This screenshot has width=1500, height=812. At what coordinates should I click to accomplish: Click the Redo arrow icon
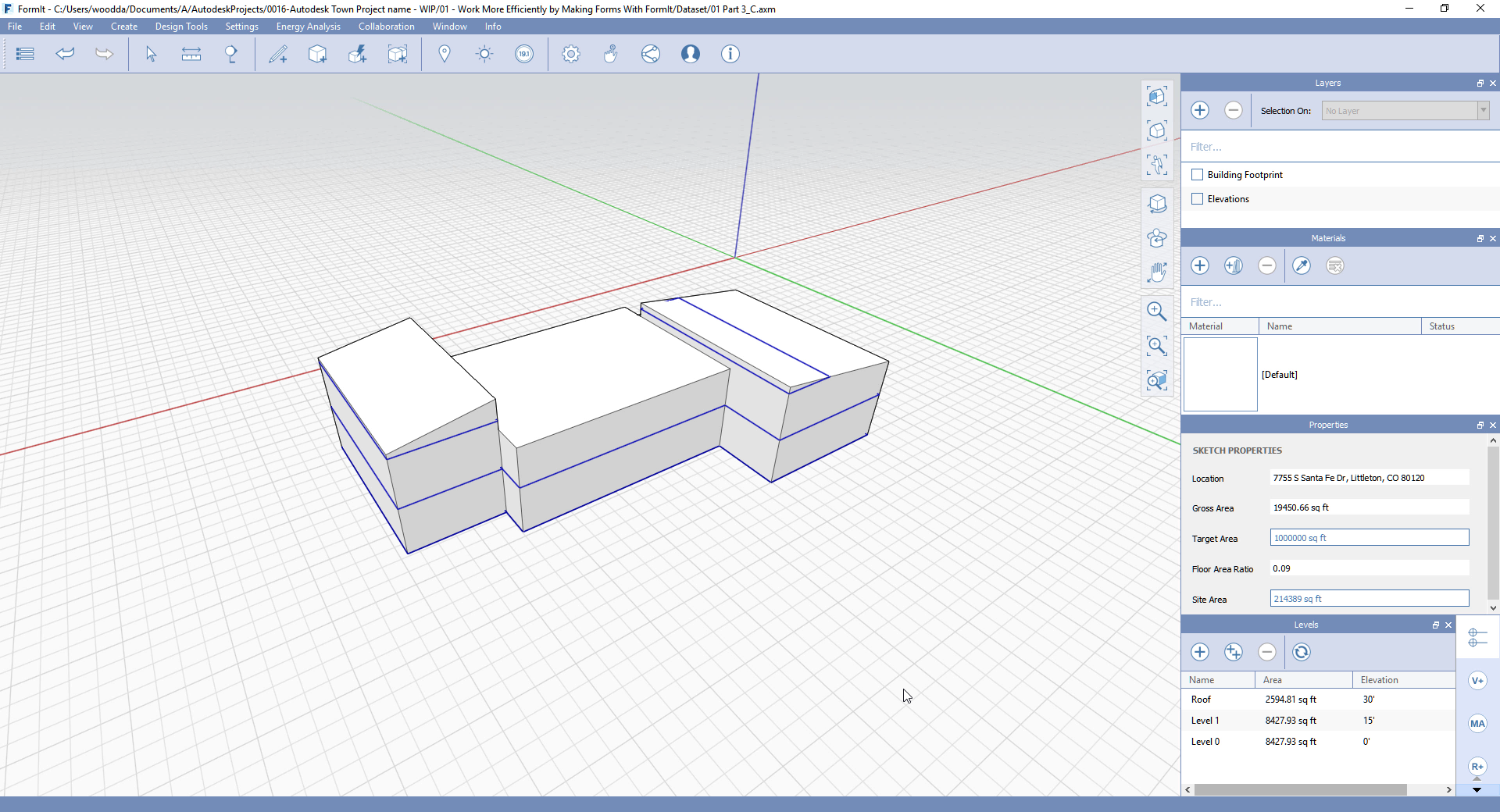104,54
